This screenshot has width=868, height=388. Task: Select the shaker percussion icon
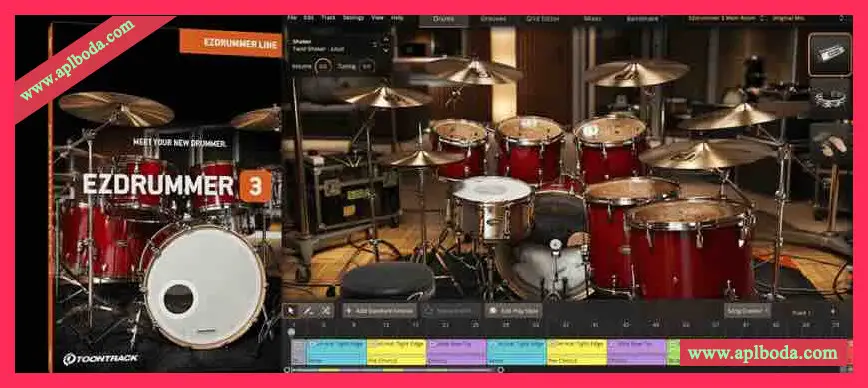point(830,54)
